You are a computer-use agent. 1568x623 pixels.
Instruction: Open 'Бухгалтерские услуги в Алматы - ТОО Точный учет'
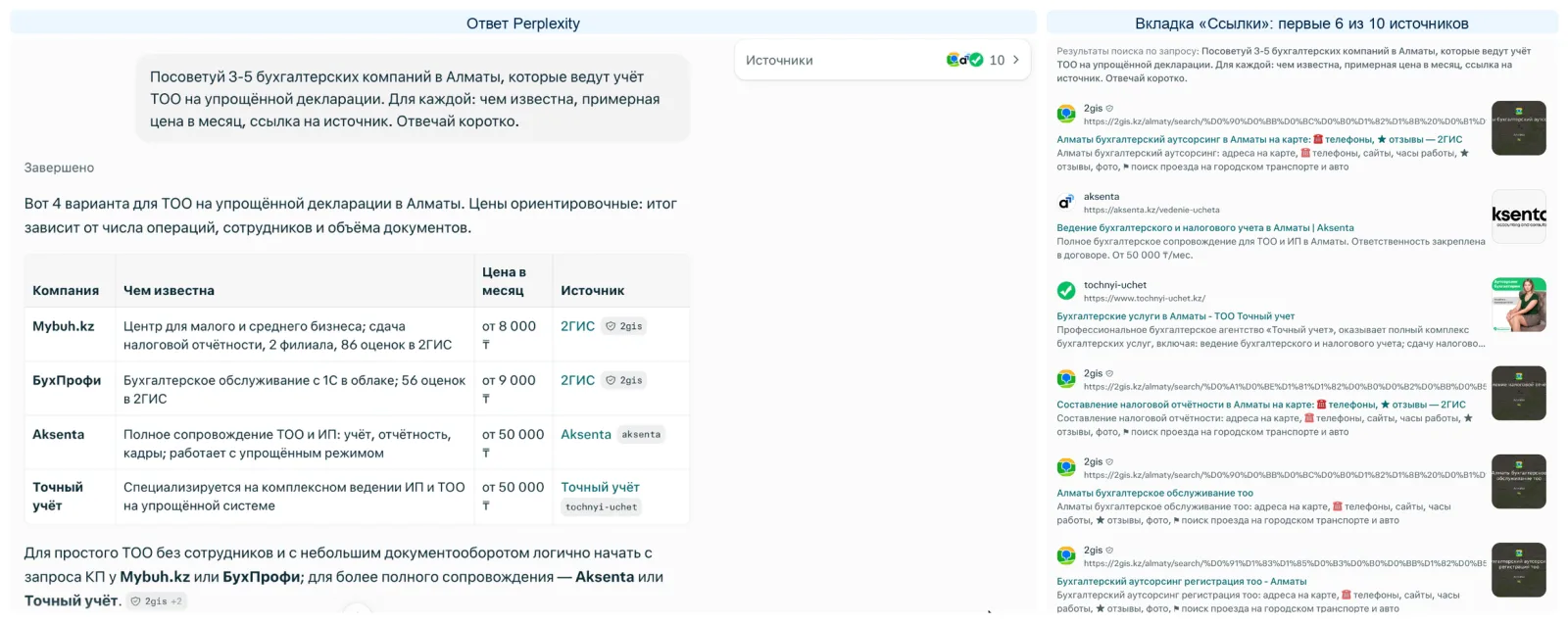click(x=1176, y=315)
